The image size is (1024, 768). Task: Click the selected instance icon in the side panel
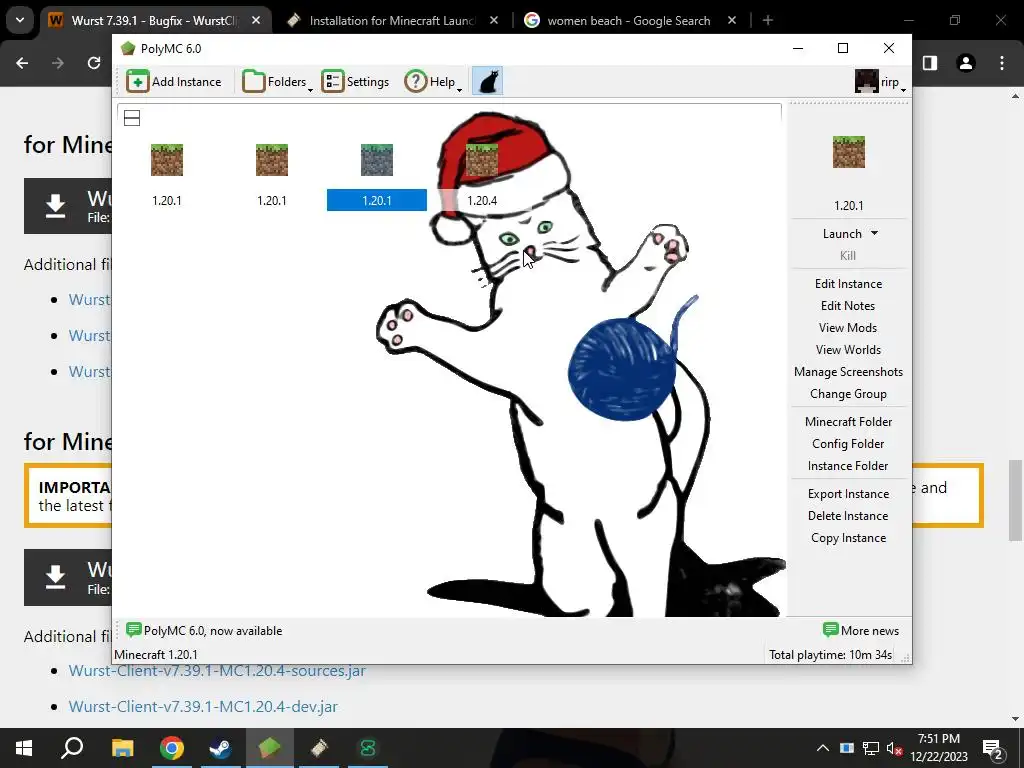click(848, 152)
